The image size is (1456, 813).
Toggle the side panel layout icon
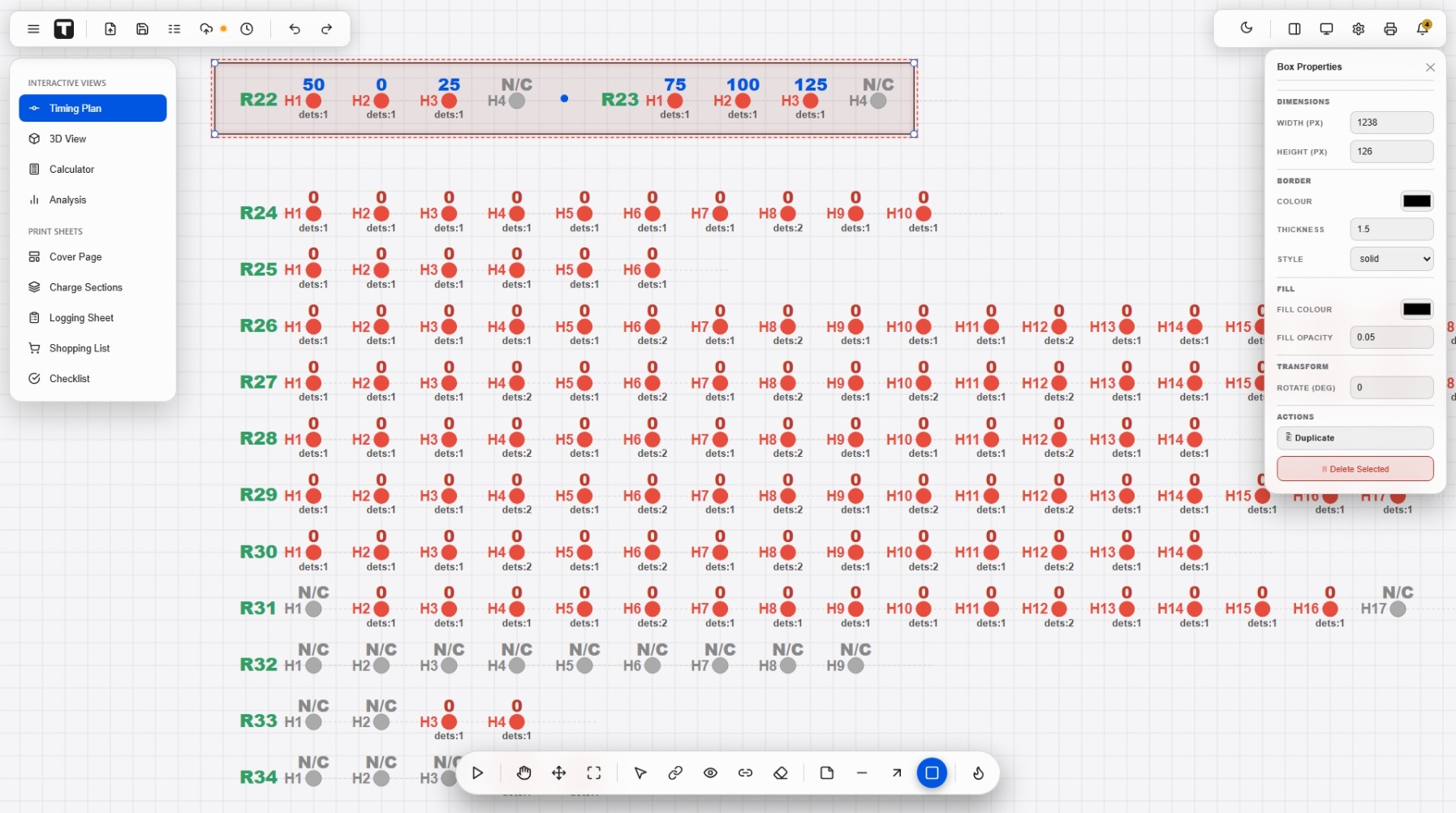[x=1294, y=29]
